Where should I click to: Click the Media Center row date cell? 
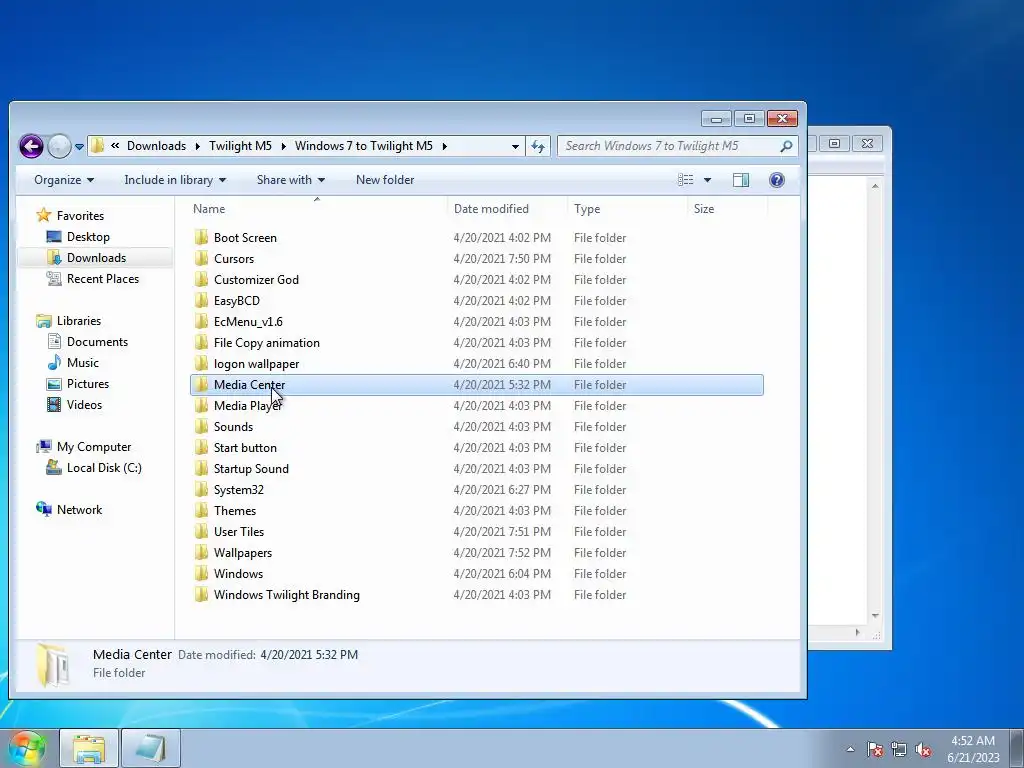tap(502, 385)
